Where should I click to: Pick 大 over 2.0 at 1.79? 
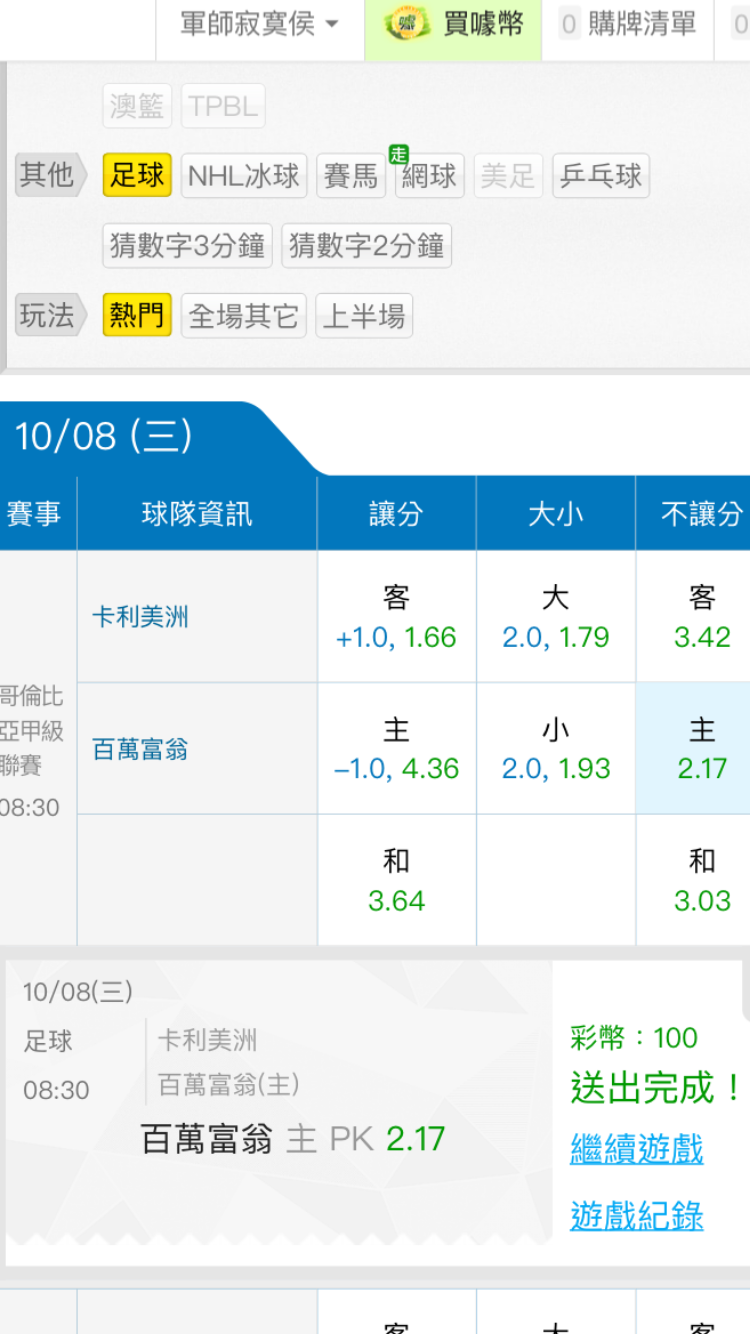(555, 617)
